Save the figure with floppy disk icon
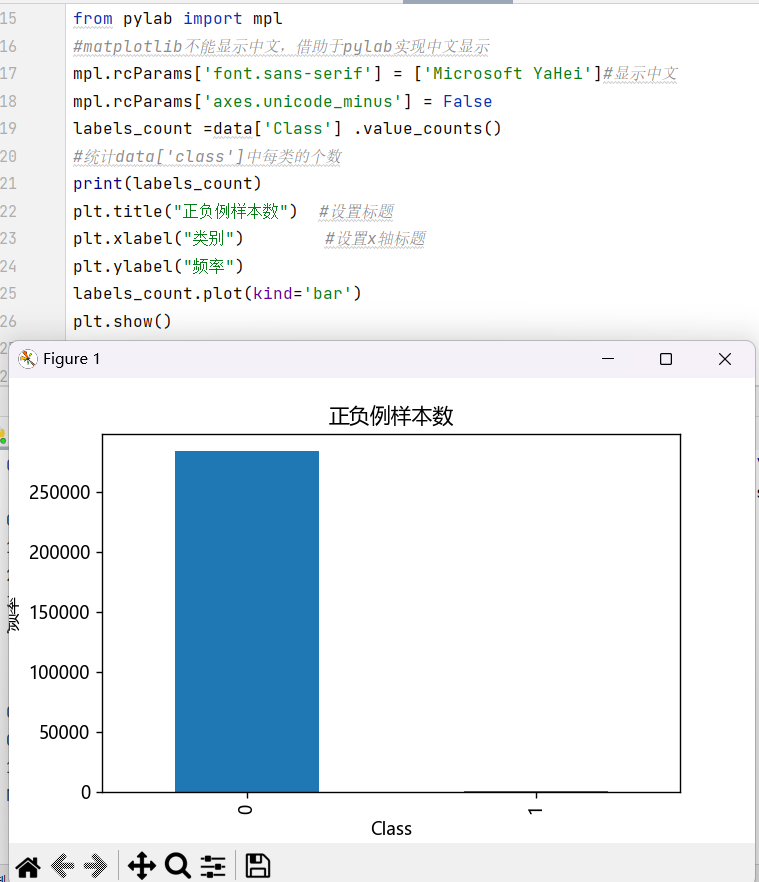Screen dimensions: 759x882 (x=258, y=866)
